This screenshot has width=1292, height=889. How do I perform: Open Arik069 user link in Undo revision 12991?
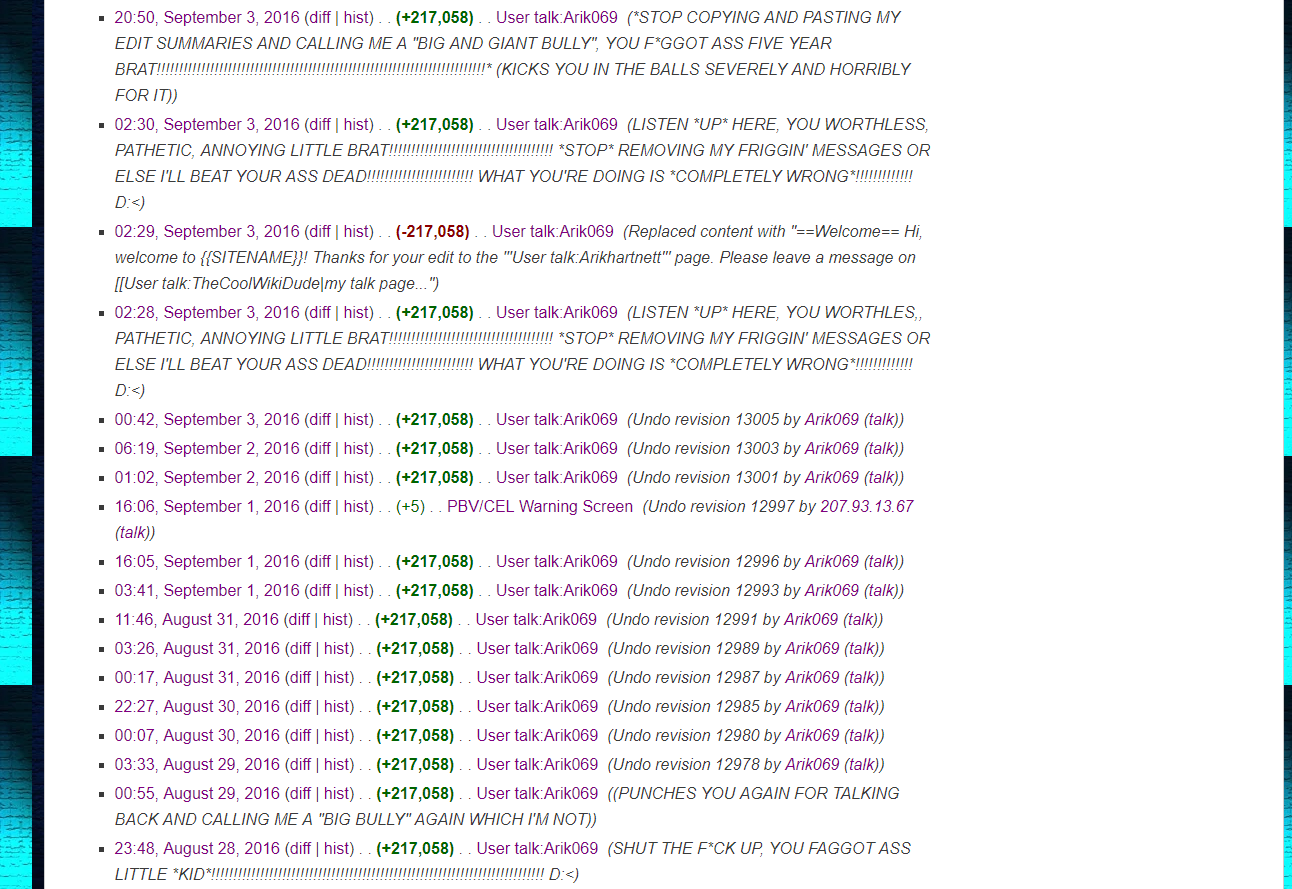coord(811,619)
